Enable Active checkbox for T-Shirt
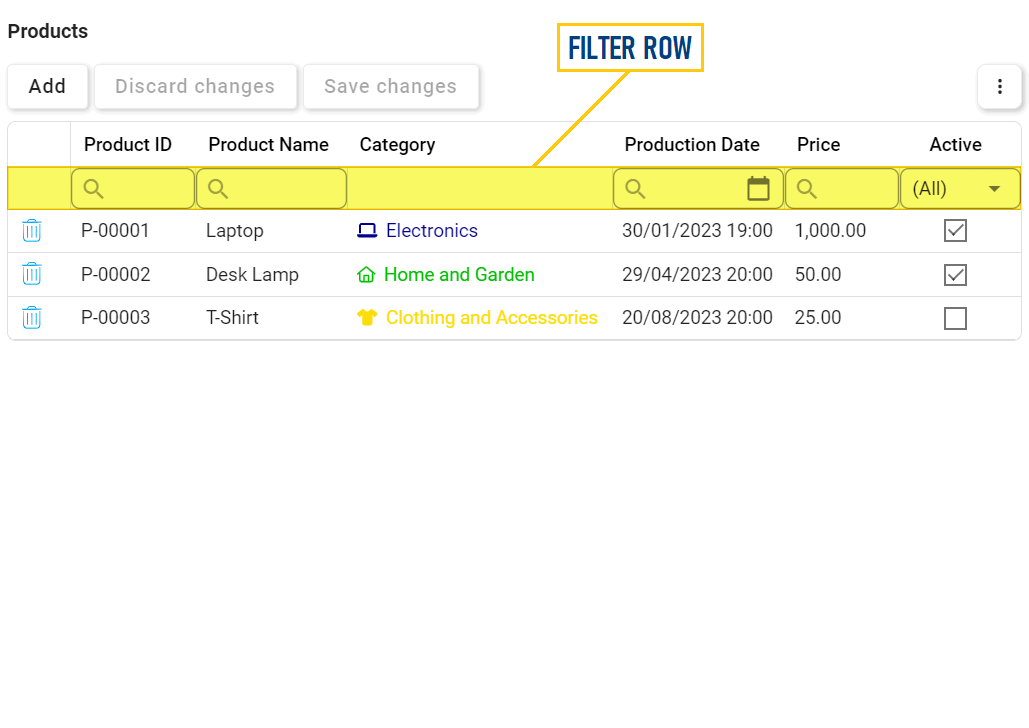The height and width of the screenshot is (728, 1029). (x=955, y=318)
